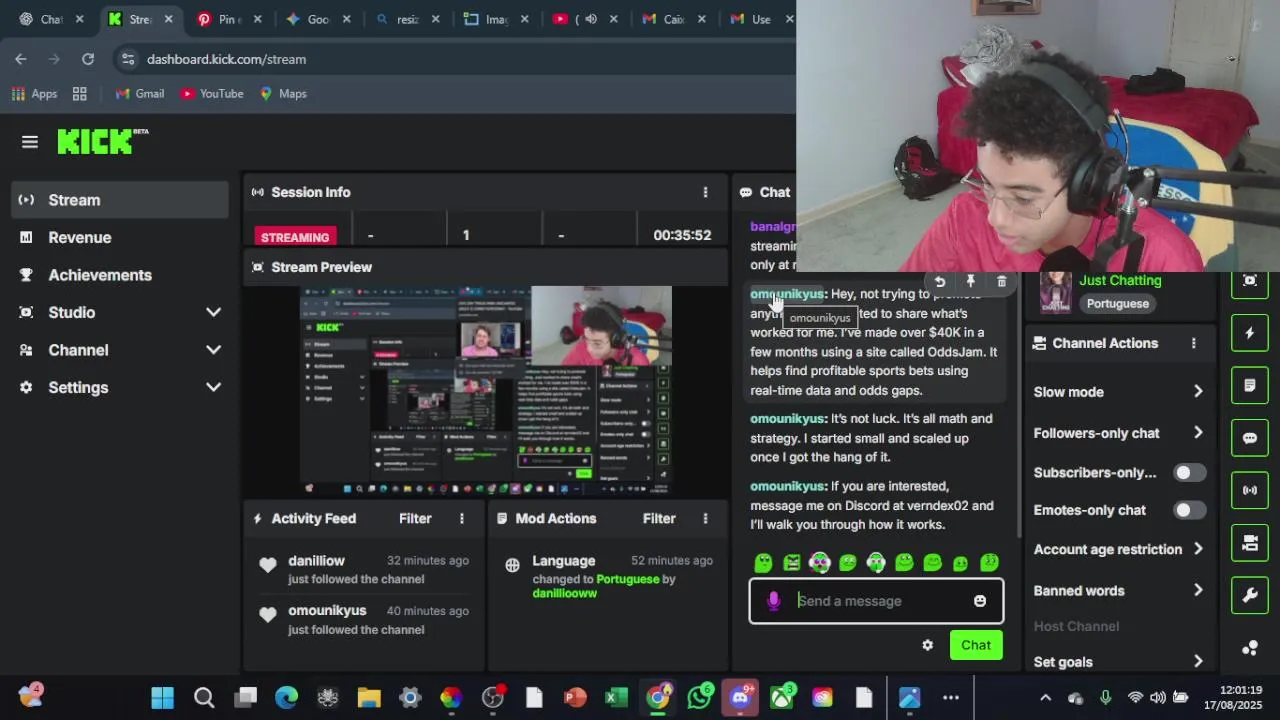The width and height of the screenshot is (1280, 720).
Task: Open Excel from the taskbar
Action: [616, 697]
